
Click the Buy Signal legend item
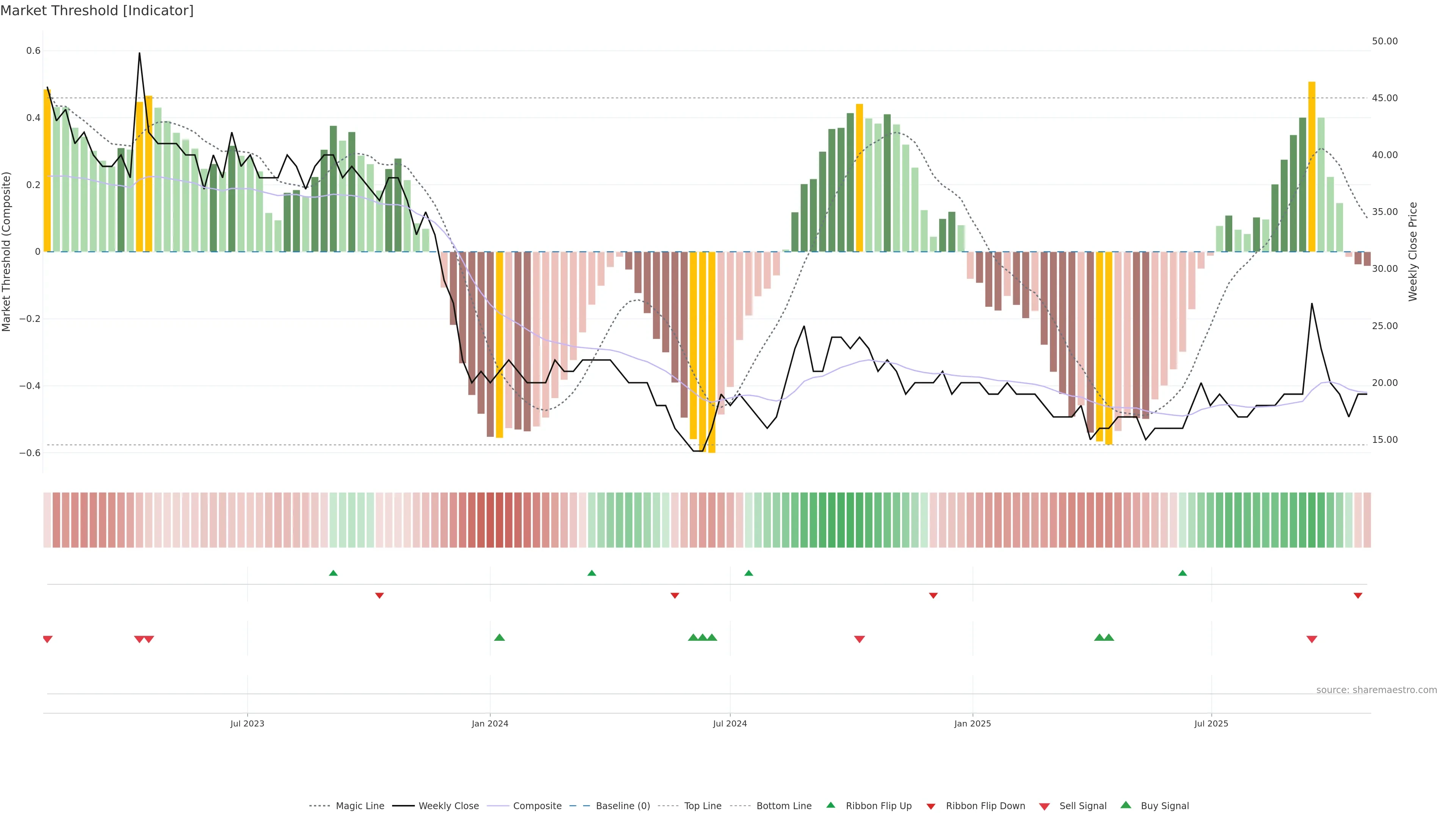[x=1164, y=806]
